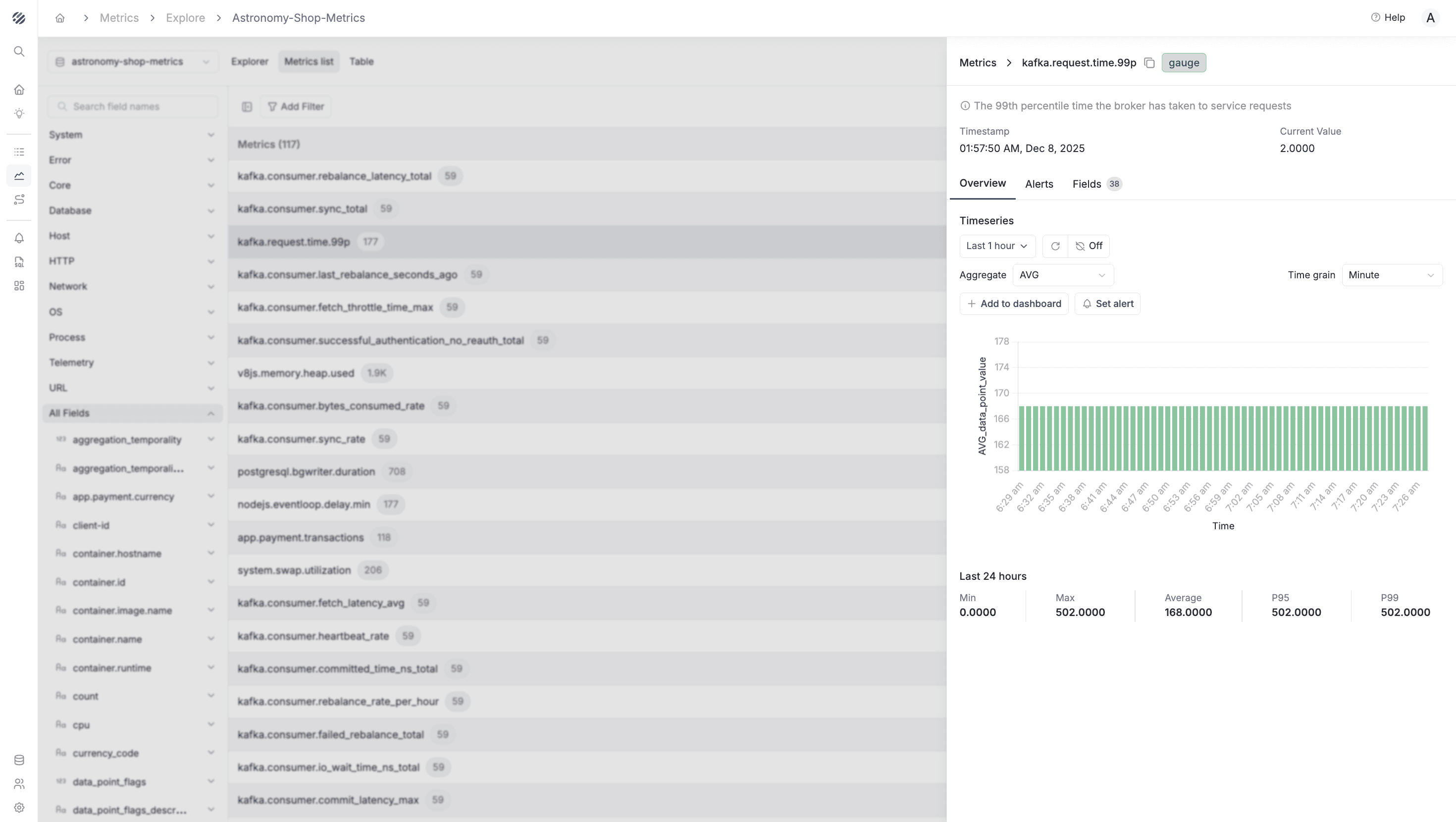
Task: Open the search icon in left sidebar
Action: tap(19, 51)
